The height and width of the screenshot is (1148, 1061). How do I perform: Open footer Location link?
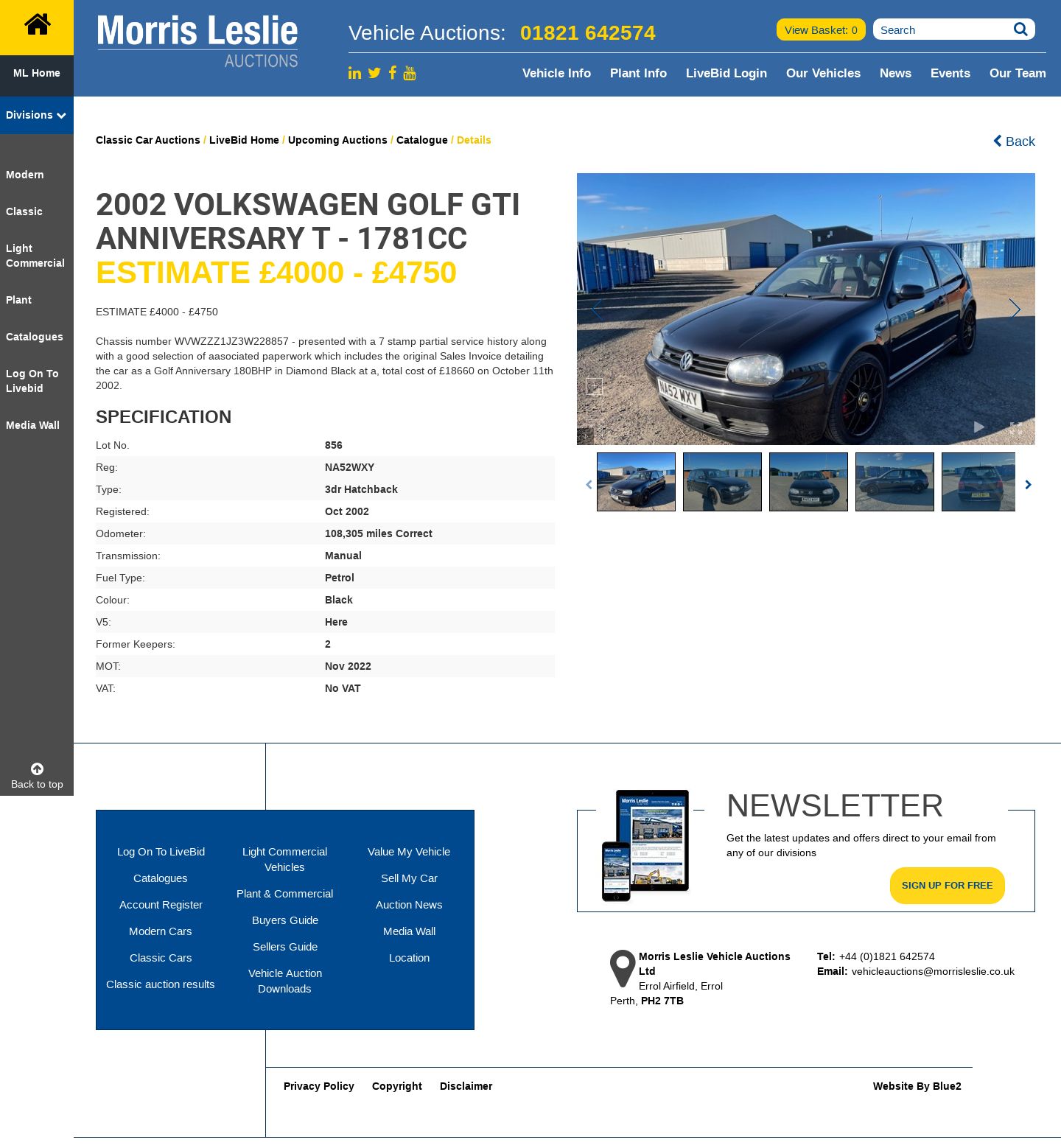click(409, 958)
